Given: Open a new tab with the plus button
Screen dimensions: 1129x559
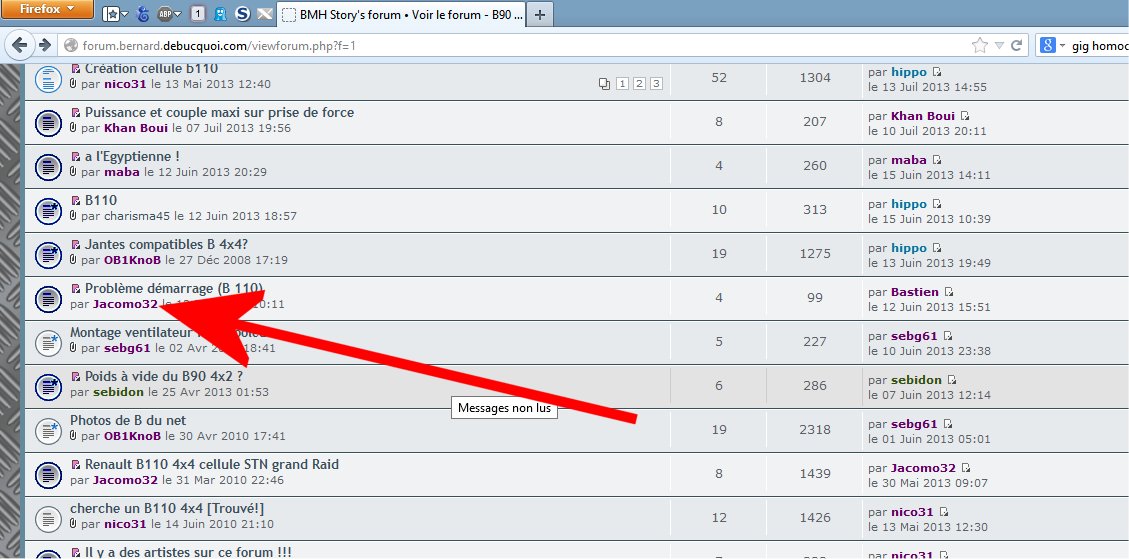Looking at the screenshot, I should click(540, 15).
